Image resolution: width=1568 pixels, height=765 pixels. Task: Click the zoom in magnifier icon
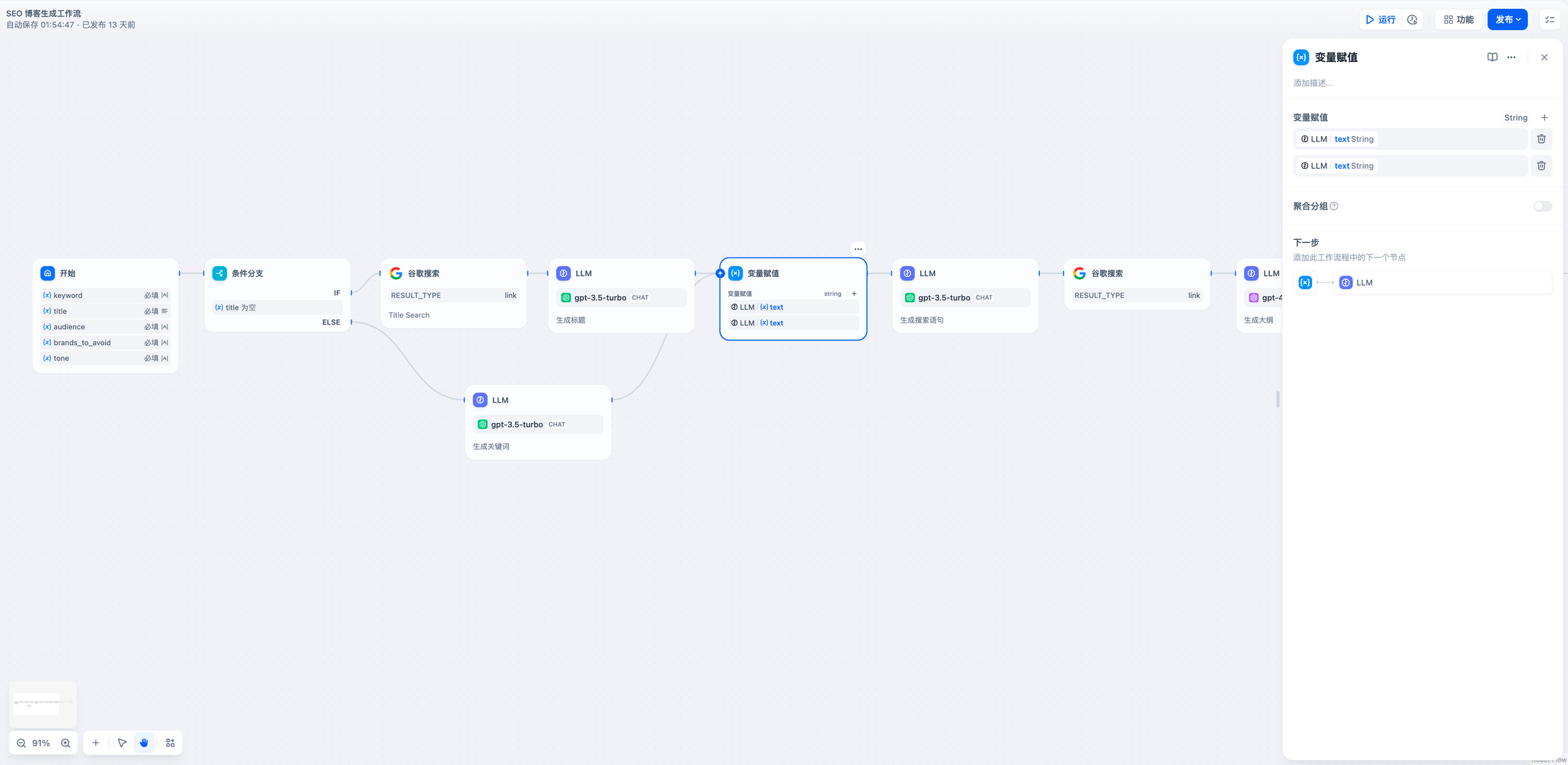click(x=65, y=743)
